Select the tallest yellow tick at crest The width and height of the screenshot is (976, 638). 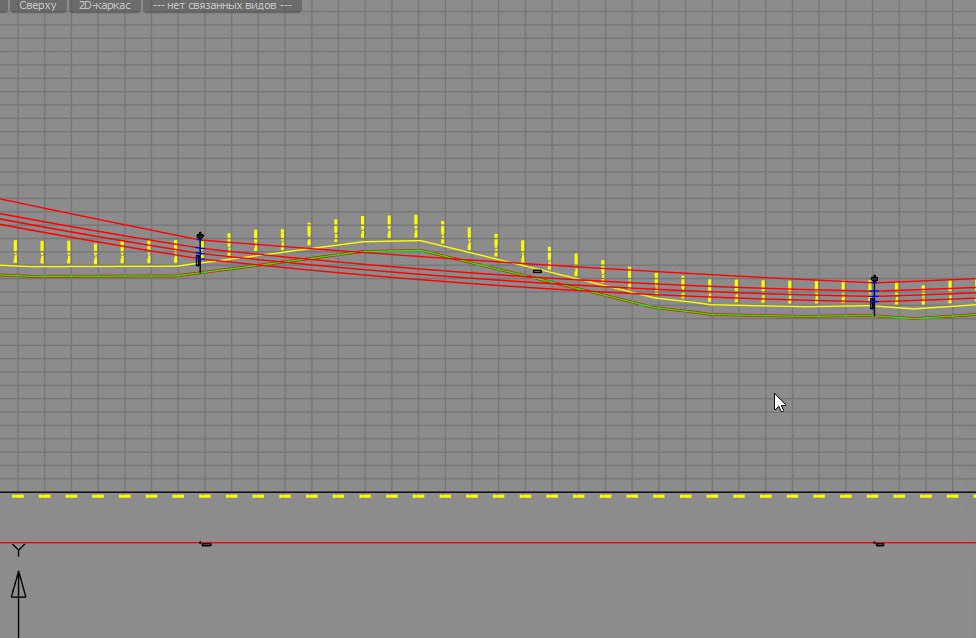click(416, 225)
